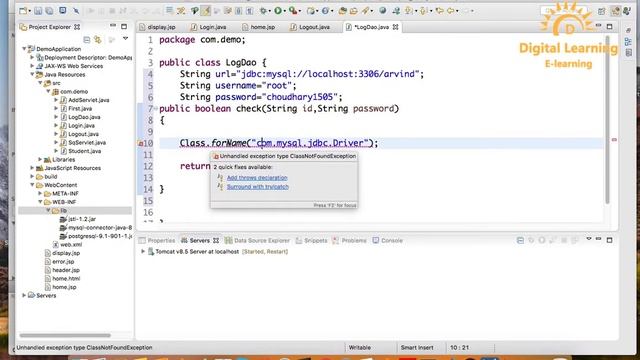Open Data Source Explorer tab

(257, 240)
